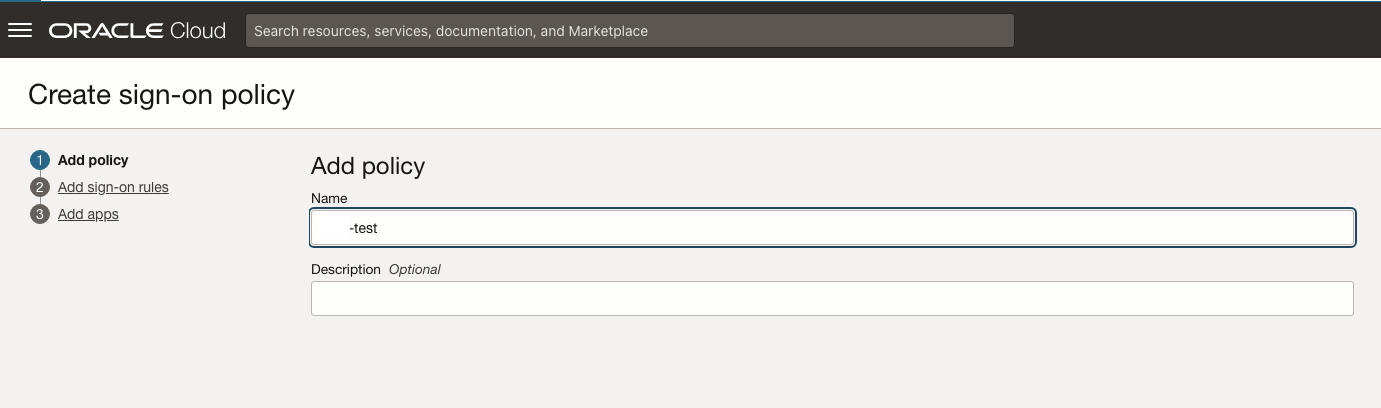Click the step 1 number circle

click(x=40, y=160)
